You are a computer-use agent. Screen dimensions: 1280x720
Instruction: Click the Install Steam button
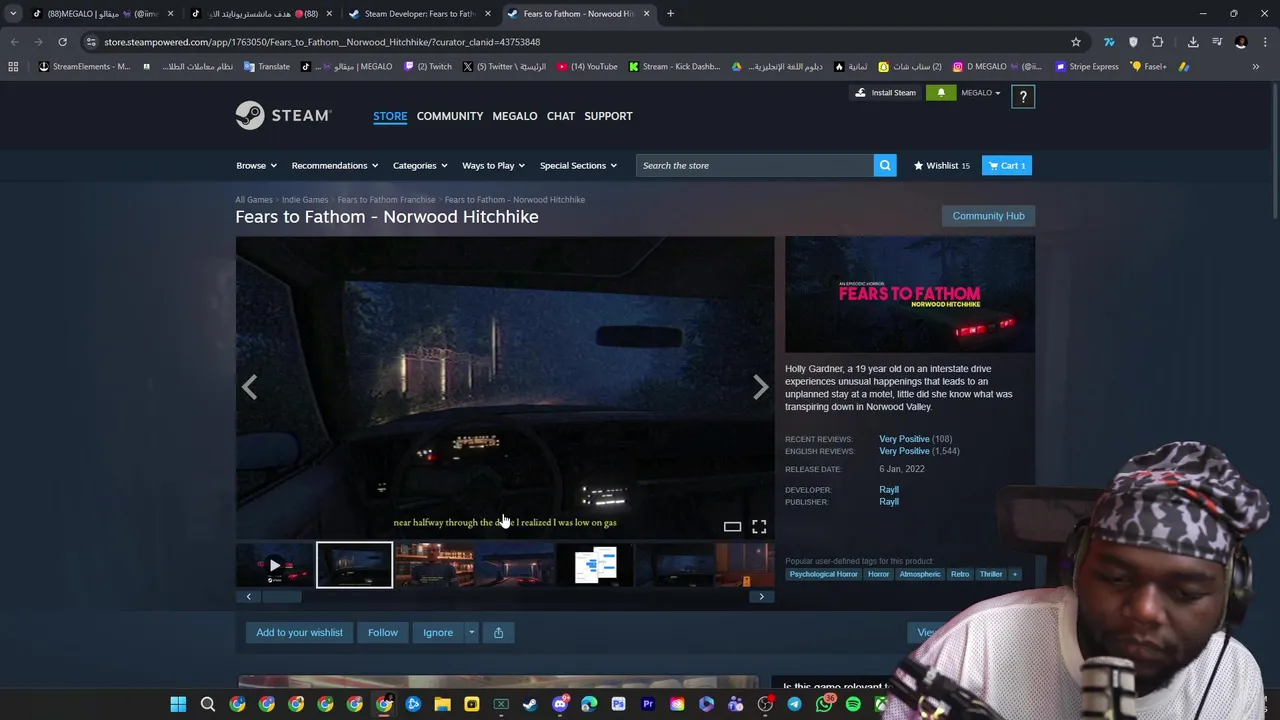tap(885, 93)
